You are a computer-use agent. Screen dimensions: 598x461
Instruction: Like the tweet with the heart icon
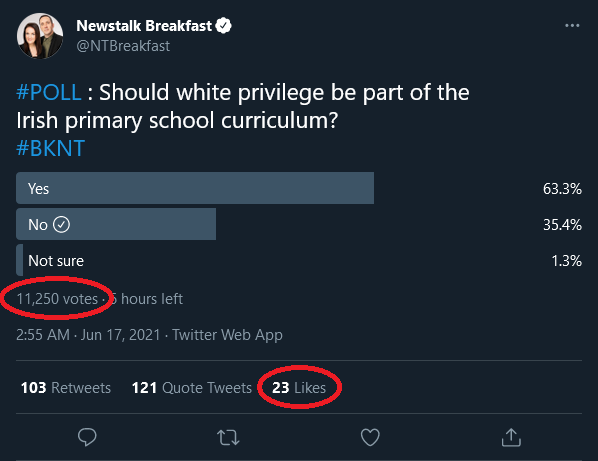(370, 437)
